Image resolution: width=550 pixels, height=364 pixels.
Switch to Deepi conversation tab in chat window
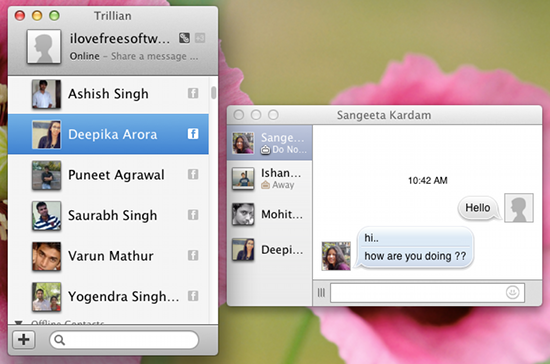tap(269, 250)
